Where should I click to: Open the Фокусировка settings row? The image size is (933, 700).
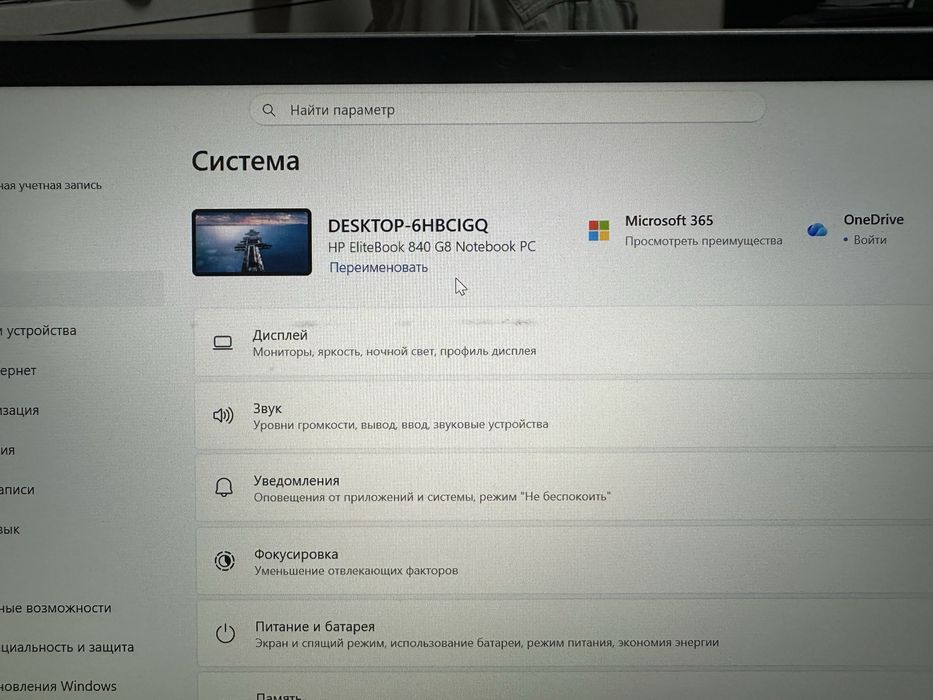tap(565, 561)
